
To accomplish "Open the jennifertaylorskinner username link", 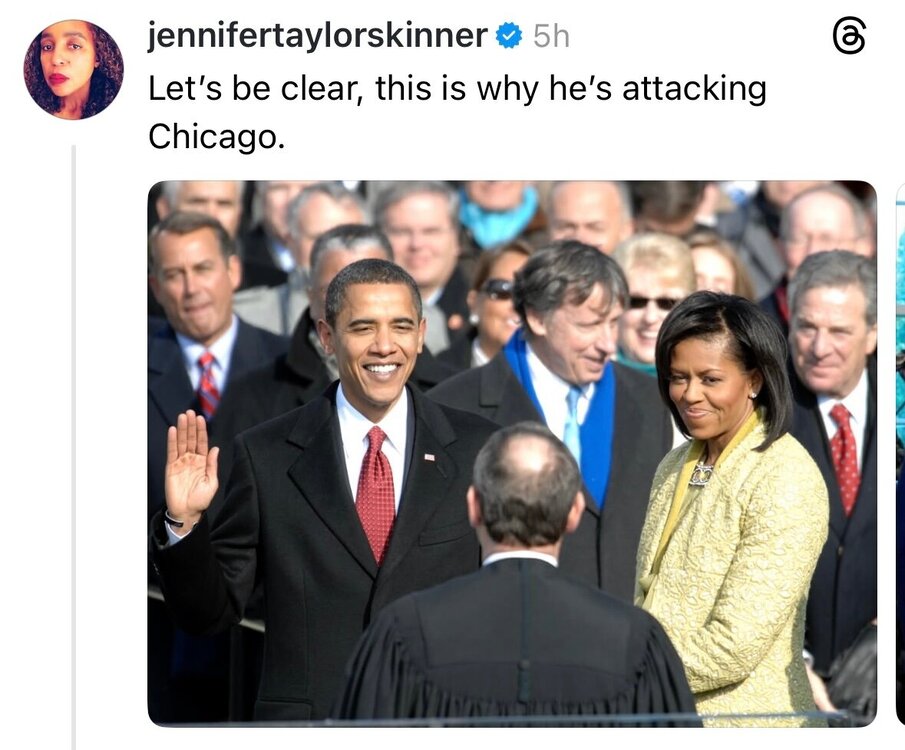I will 317,36.
